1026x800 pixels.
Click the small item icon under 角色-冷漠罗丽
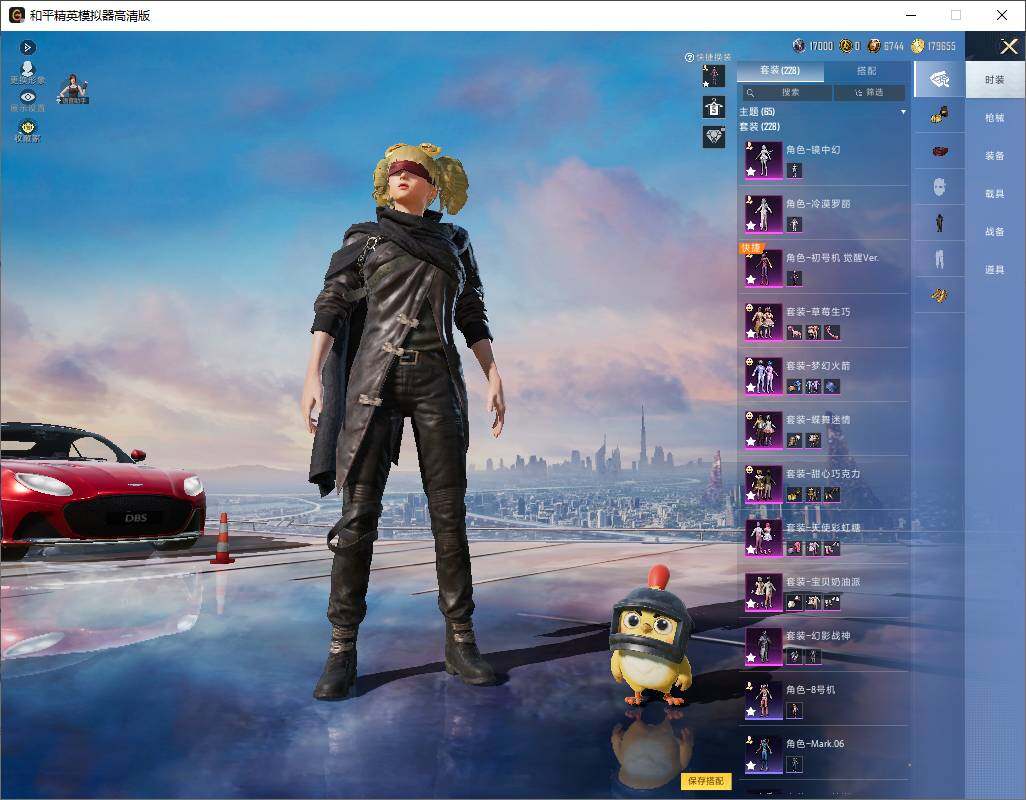pos(794,224)
